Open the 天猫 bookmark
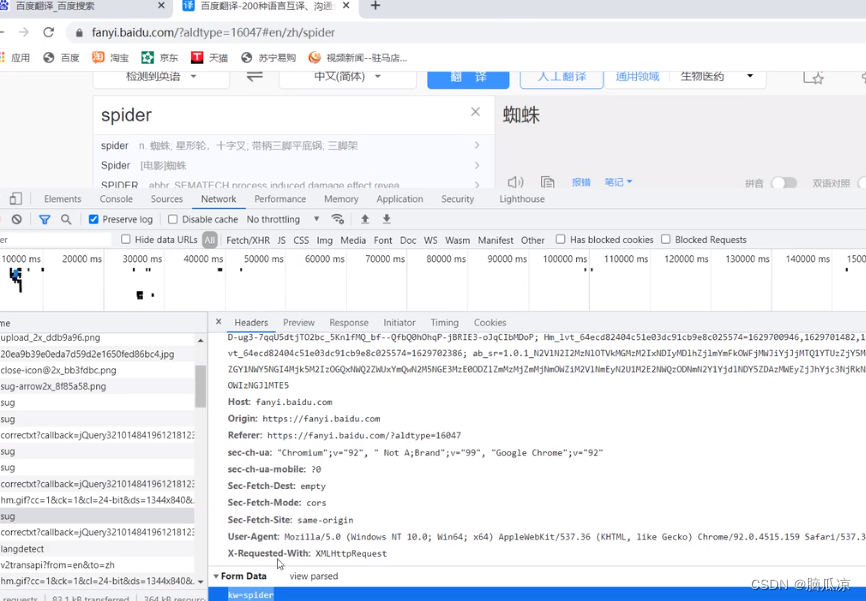This screenshot has height=601, width=866. tap(209, 57)
